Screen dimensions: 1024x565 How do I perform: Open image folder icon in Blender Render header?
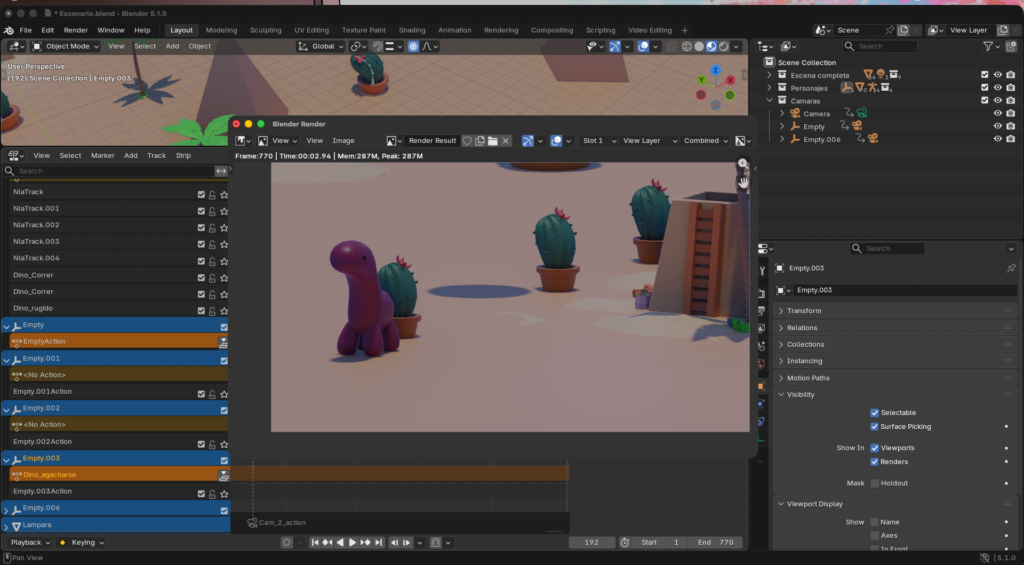tap(493, 141)
